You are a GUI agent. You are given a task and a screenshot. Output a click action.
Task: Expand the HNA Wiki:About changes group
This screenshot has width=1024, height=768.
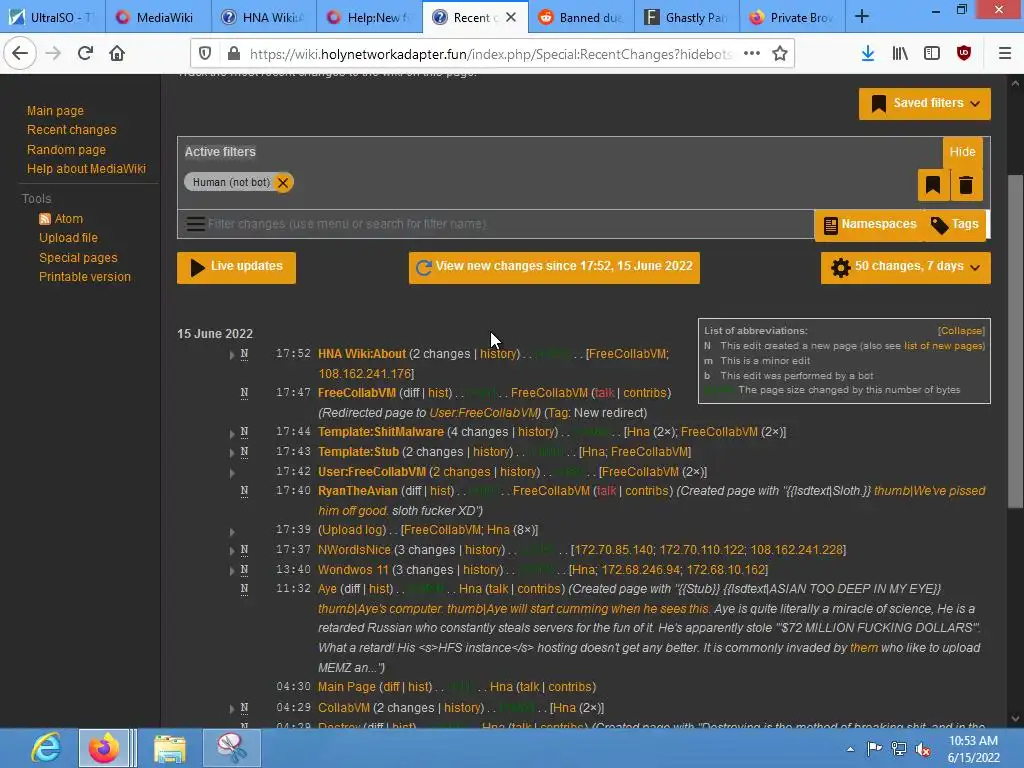tap(232, 355)
